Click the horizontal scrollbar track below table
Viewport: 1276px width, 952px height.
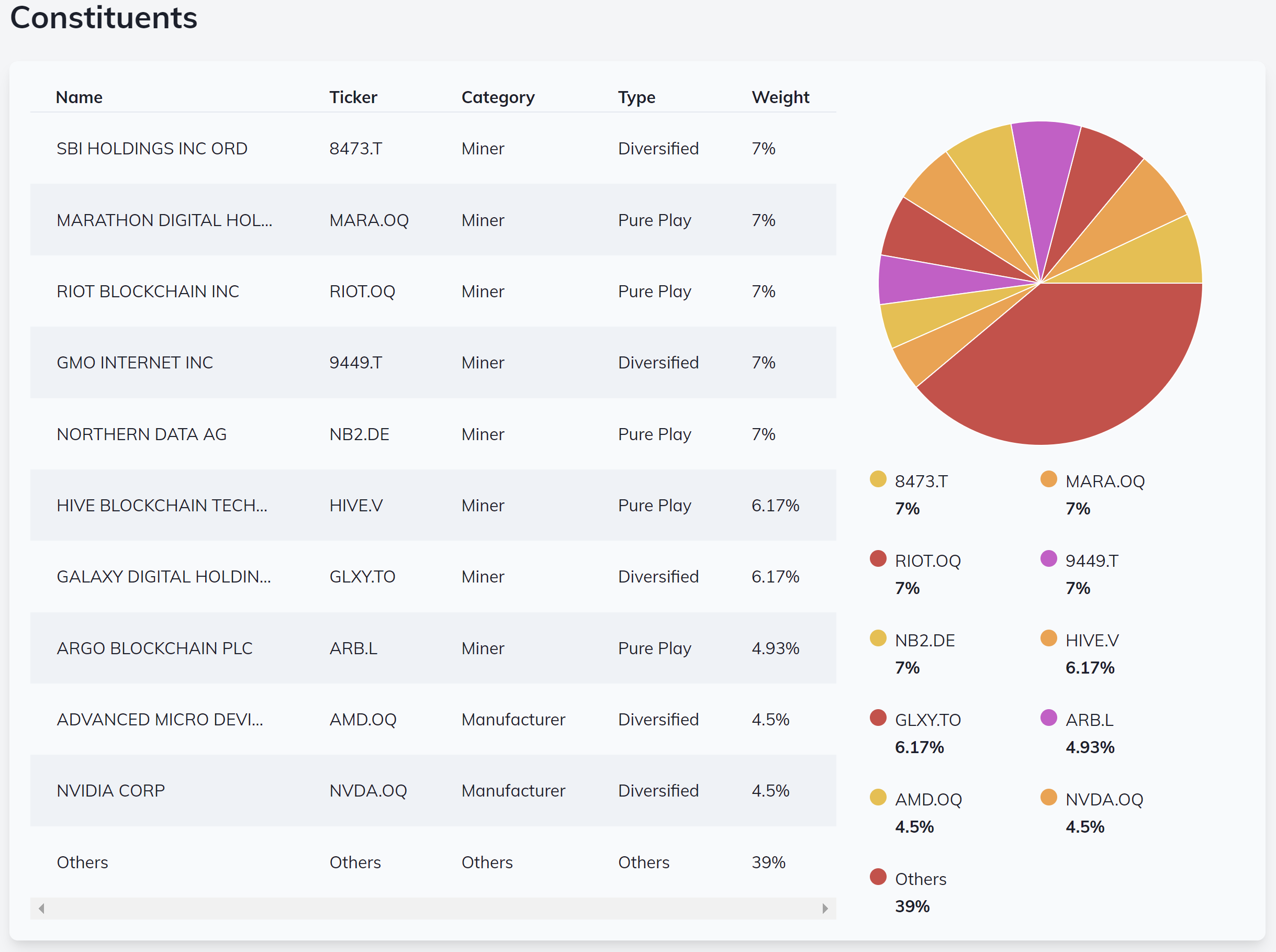point(432,908)
